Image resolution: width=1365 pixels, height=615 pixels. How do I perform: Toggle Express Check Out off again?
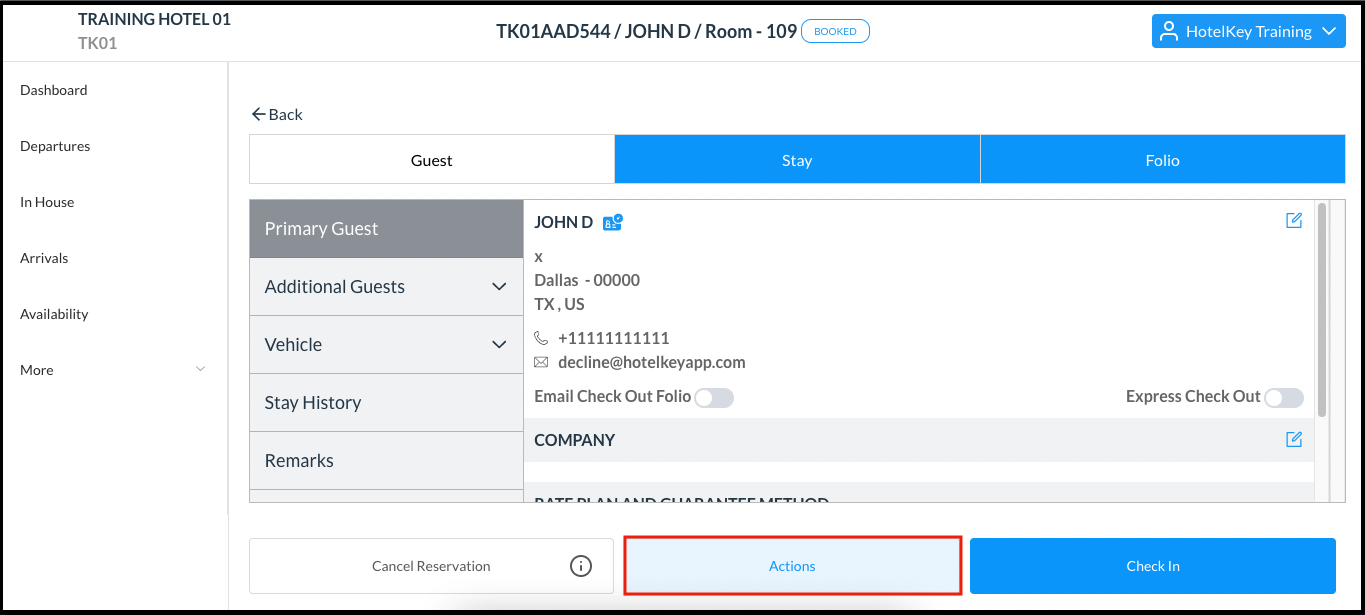click(x=1284, y=397)
